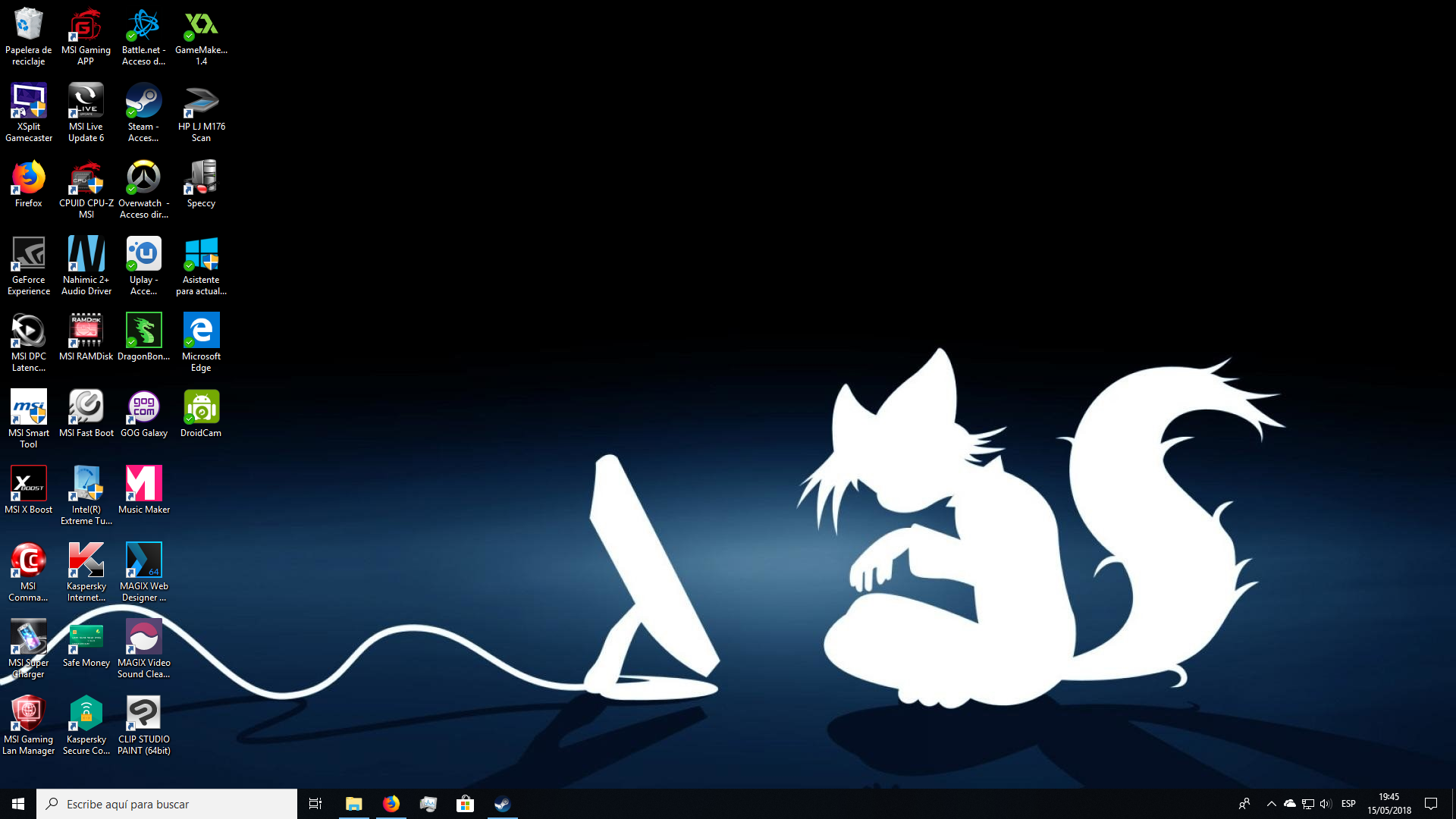This screenshot has height=819, width=1456.
Task: Select Kaspersky Secure Connection icon
Action: [x=86, y=726]
